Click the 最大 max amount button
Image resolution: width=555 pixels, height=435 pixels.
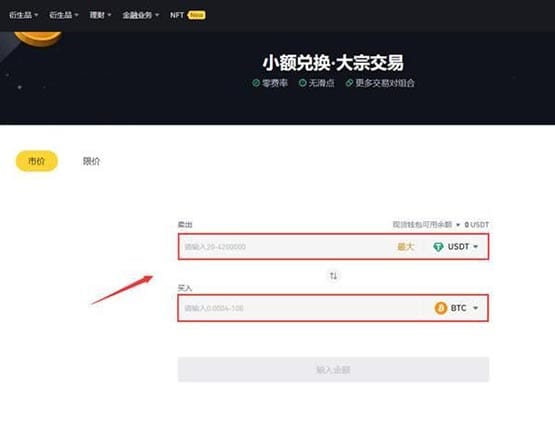pyautogui.click(x=405, y=247)
